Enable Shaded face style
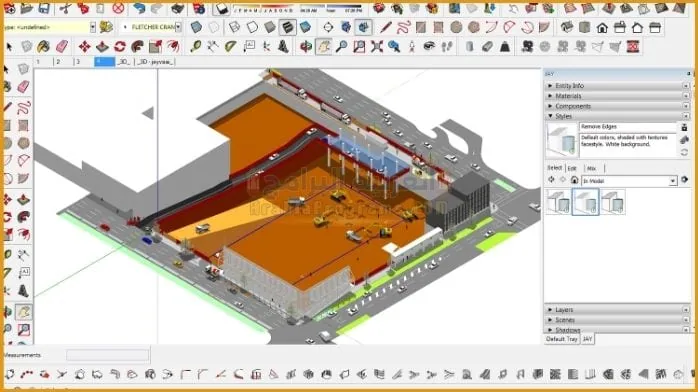 coord(270,27)
